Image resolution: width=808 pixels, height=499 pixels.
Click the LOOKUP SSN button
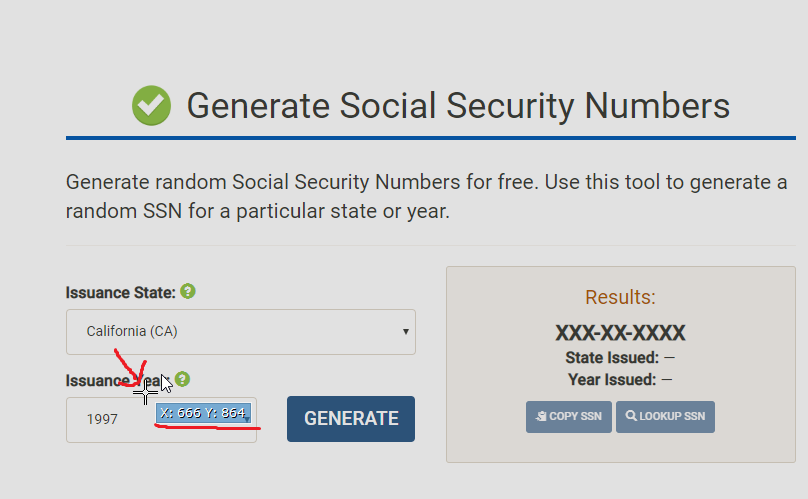point(665,416)
